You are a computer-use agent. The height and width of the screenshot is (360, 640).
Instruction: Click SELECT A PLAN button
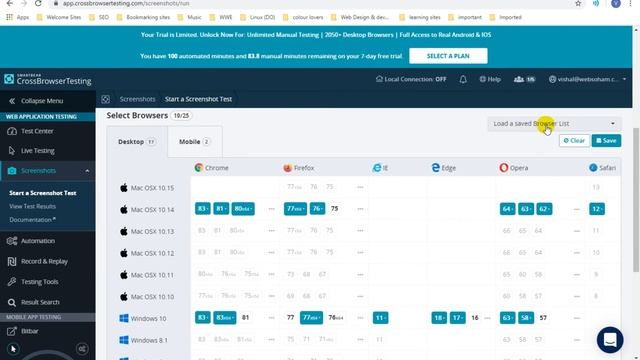[x=448, y=56]
